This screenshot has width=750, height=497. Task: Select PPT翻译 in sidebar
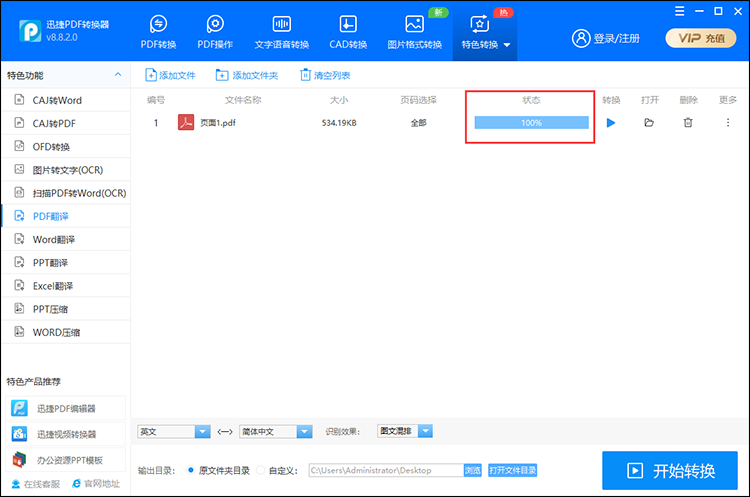[66, 263]
